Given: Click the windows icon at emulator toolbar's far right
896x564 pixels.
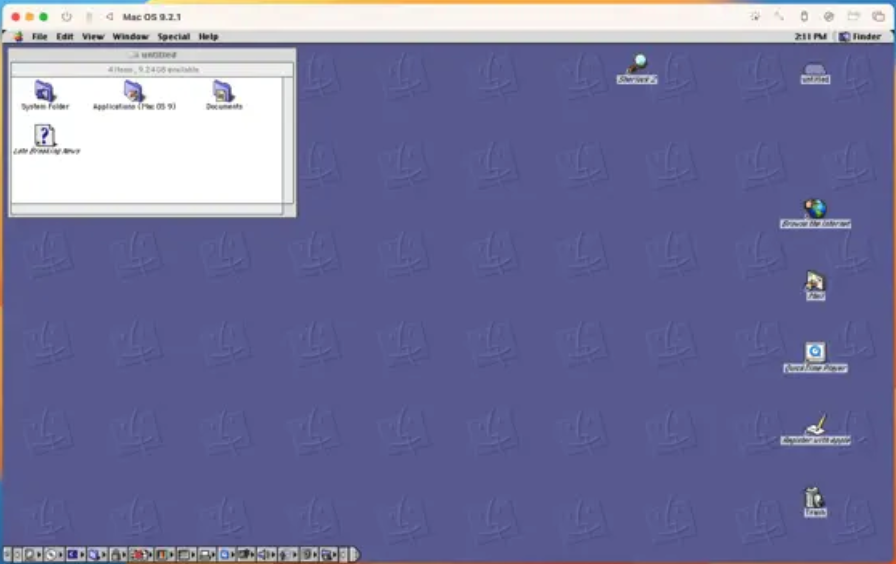Looking at the screenshot, I should (878, 17).
